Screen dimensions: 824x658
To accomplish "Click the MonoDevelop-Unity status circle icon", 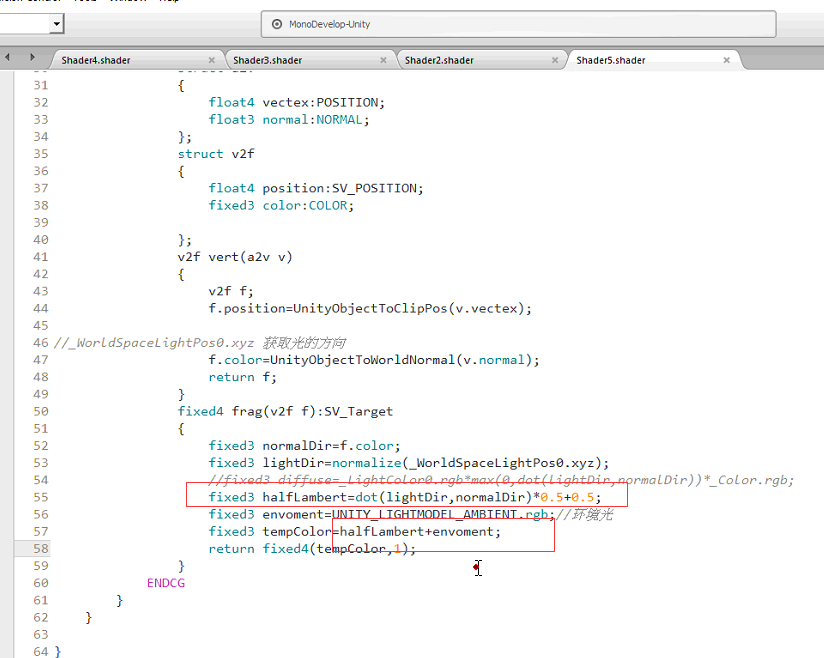I will tap(277, 24).
